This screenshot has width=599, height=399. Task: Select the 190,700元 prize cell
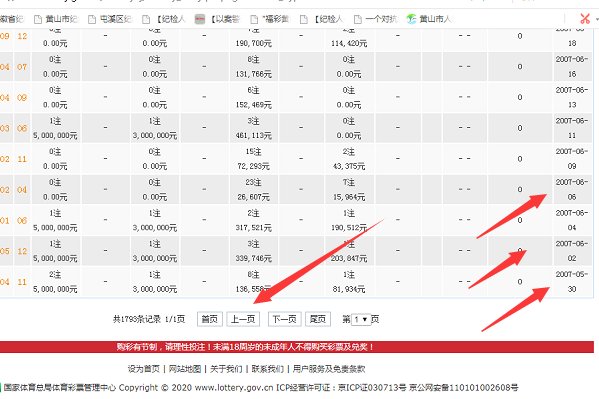point(254,43)
